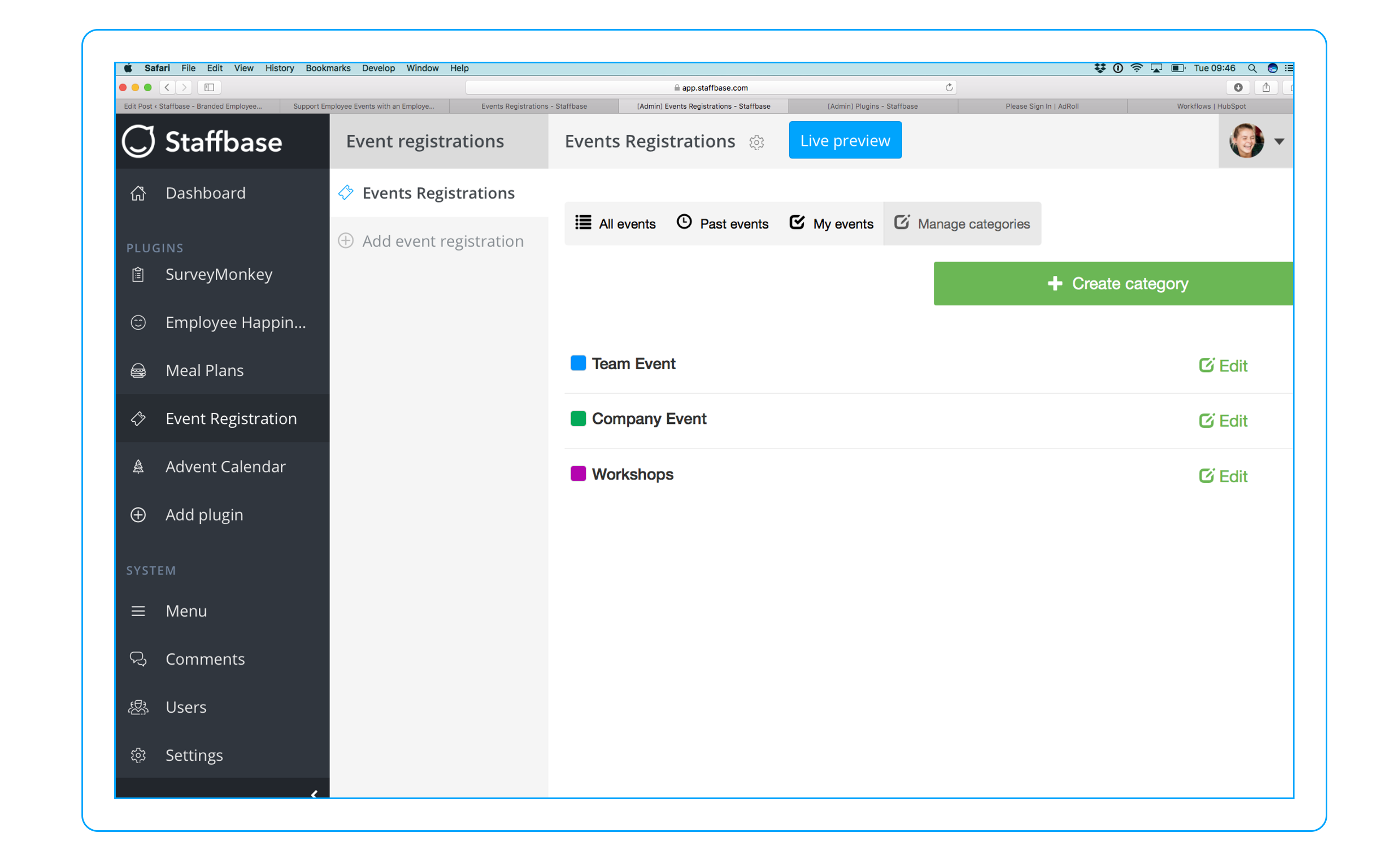
Task: Click the Event Registration ticket icon in sidebar
Action: pos(138,418)
